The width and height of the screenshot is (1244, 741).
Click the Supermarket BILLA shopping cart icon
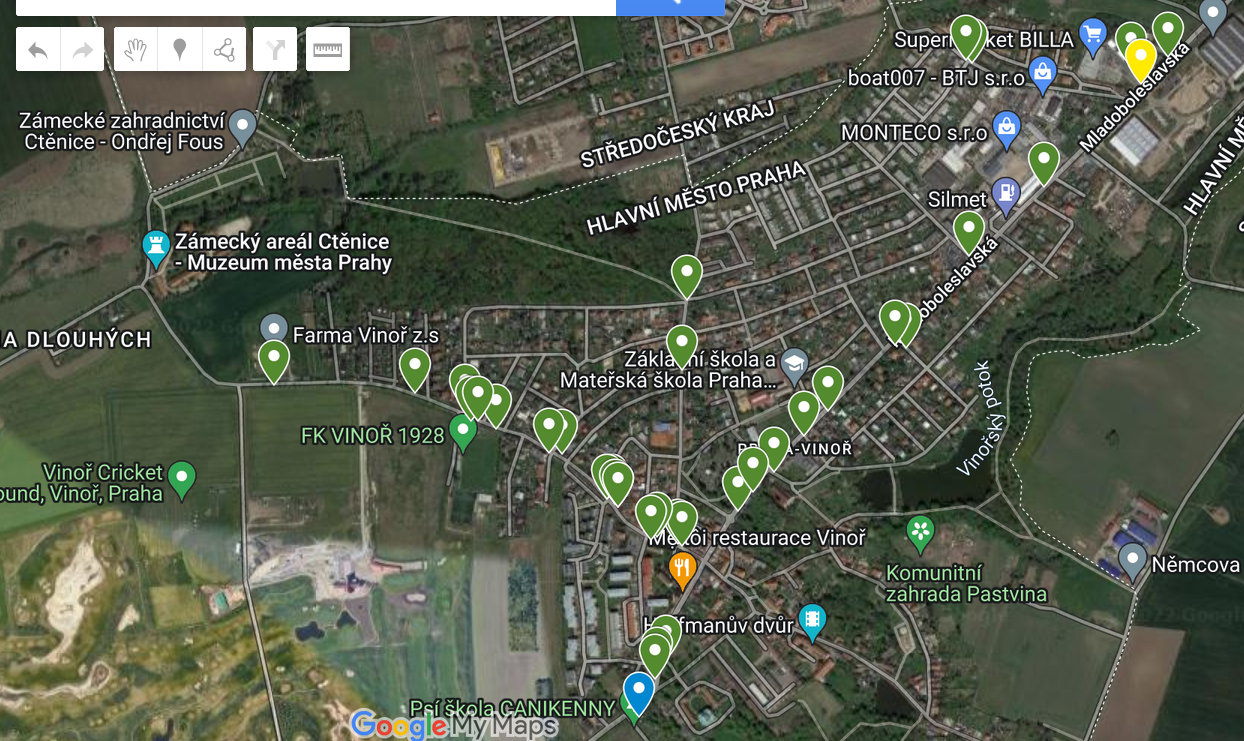(x=1093, y=37)
